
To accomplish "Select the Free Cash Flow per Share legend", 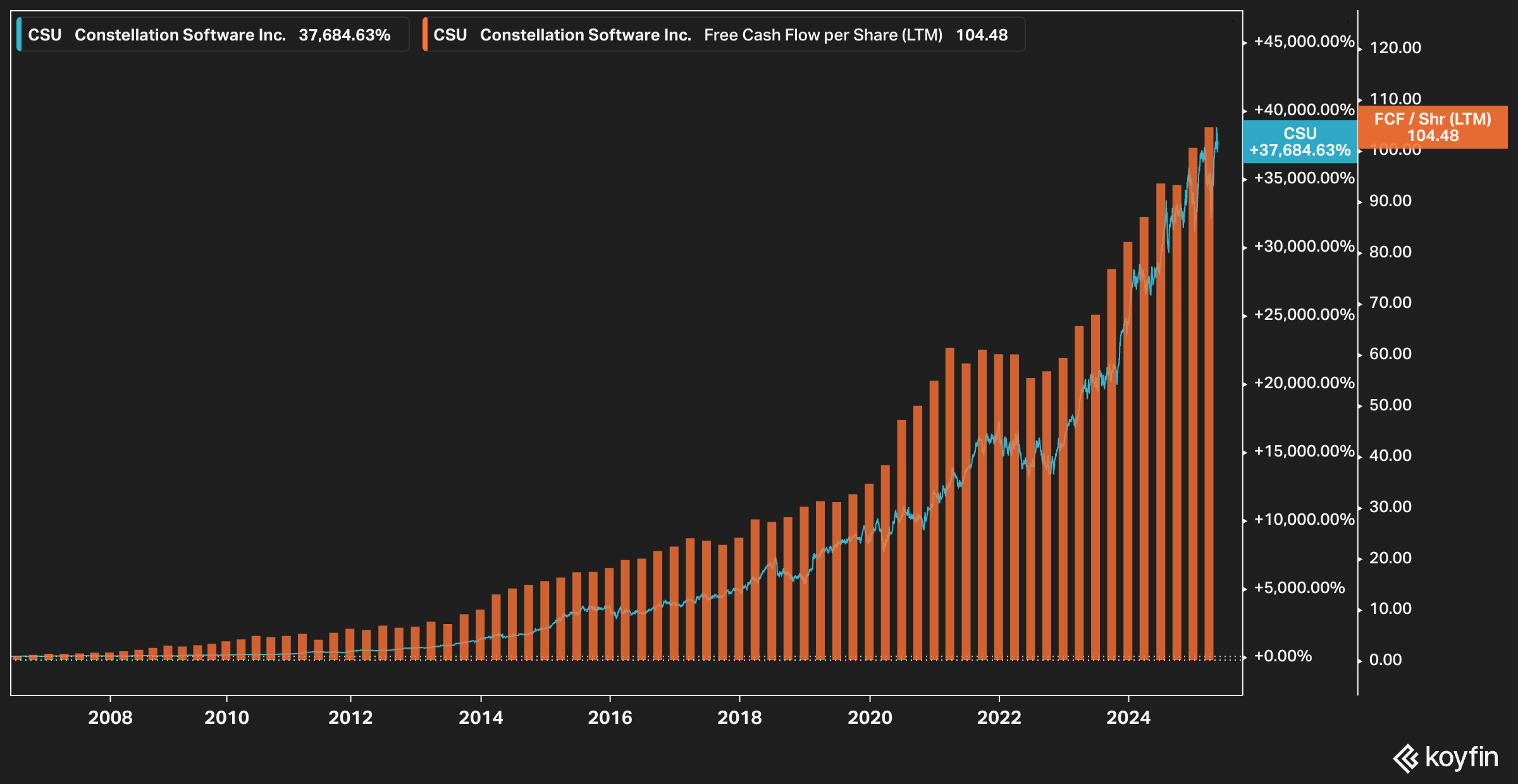I will tap(724, 35).
